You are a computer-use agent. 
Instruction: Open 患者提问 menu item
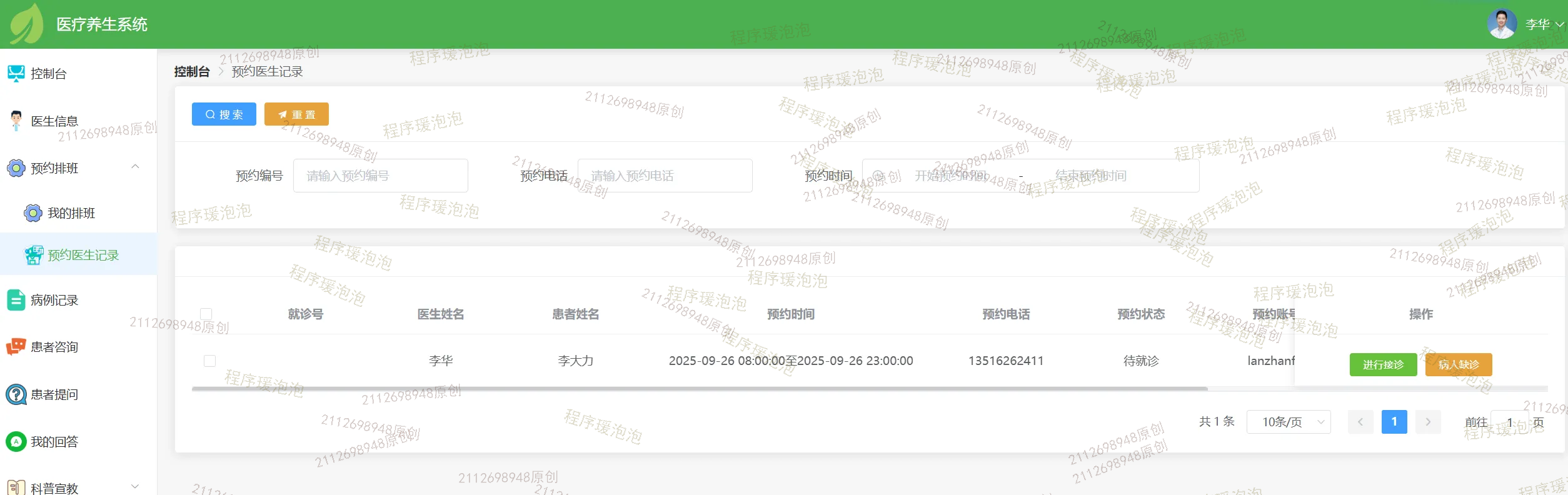[78, 394]
